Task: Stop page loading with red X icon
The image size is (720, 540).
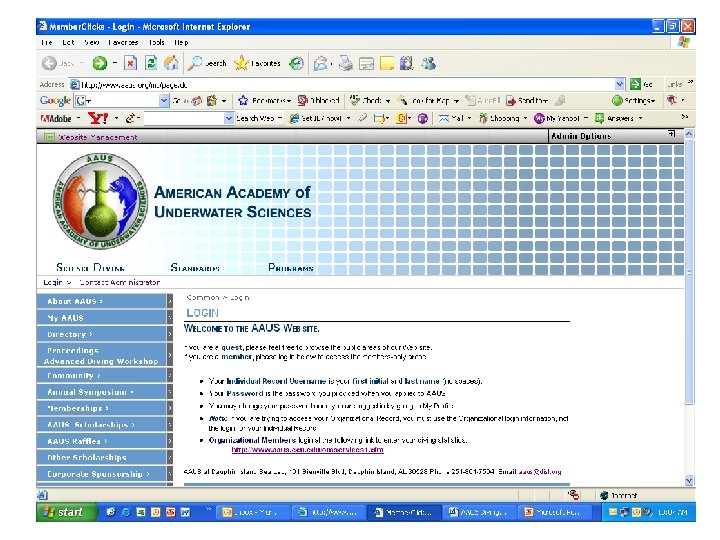Action: pyautogui.click(x=130, y=63)
